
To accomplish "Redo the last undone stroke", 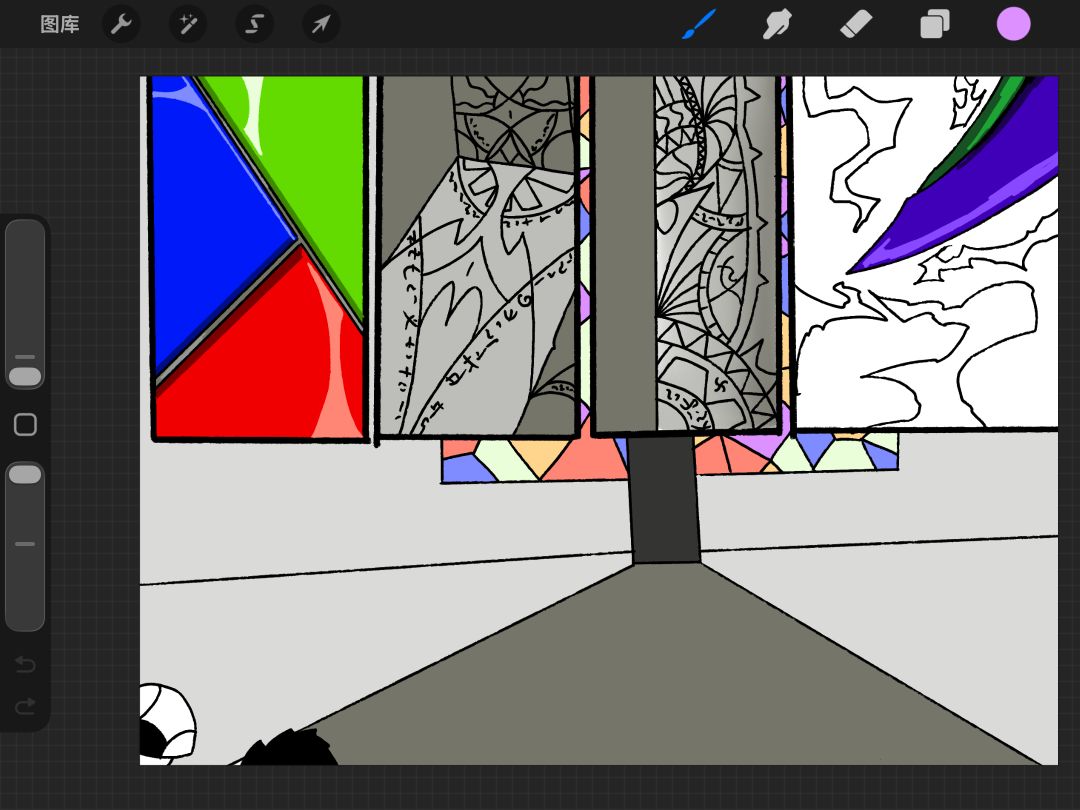I will pyautogui.click(x=25, y=706).
